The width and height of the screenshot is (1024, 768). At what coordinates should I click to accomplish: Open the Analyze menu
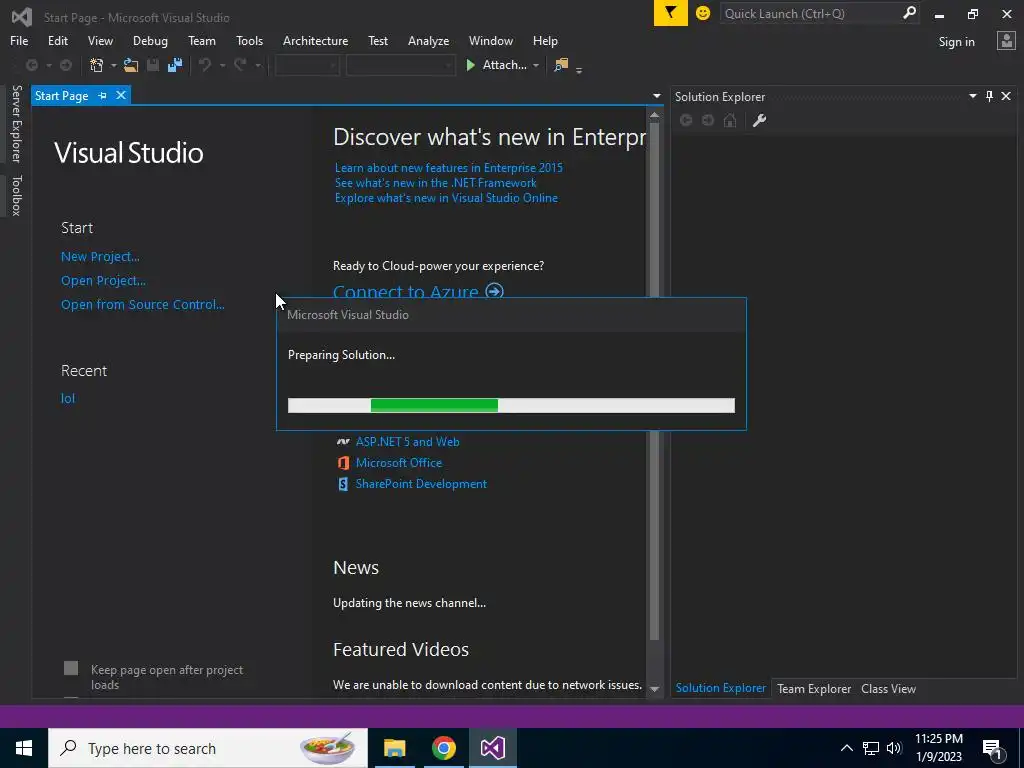tap(428, 40)
